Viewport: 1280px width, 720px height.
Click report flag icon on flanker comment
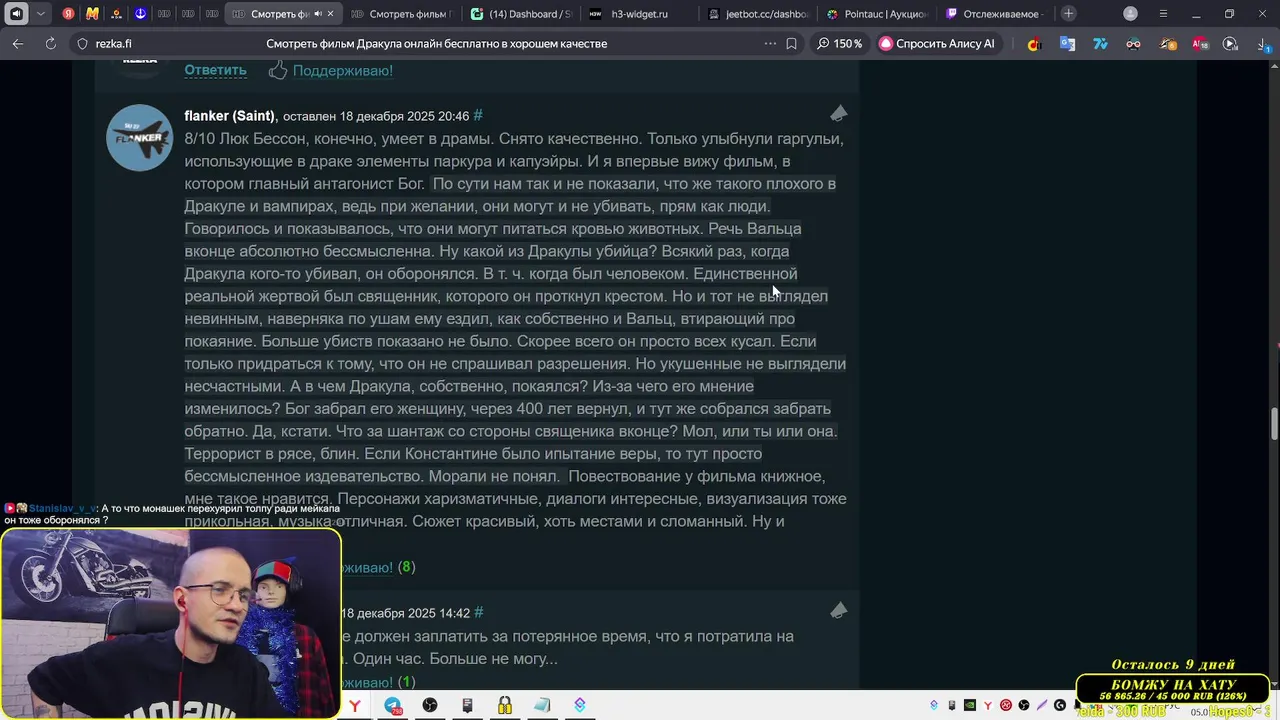click(839, 113)
